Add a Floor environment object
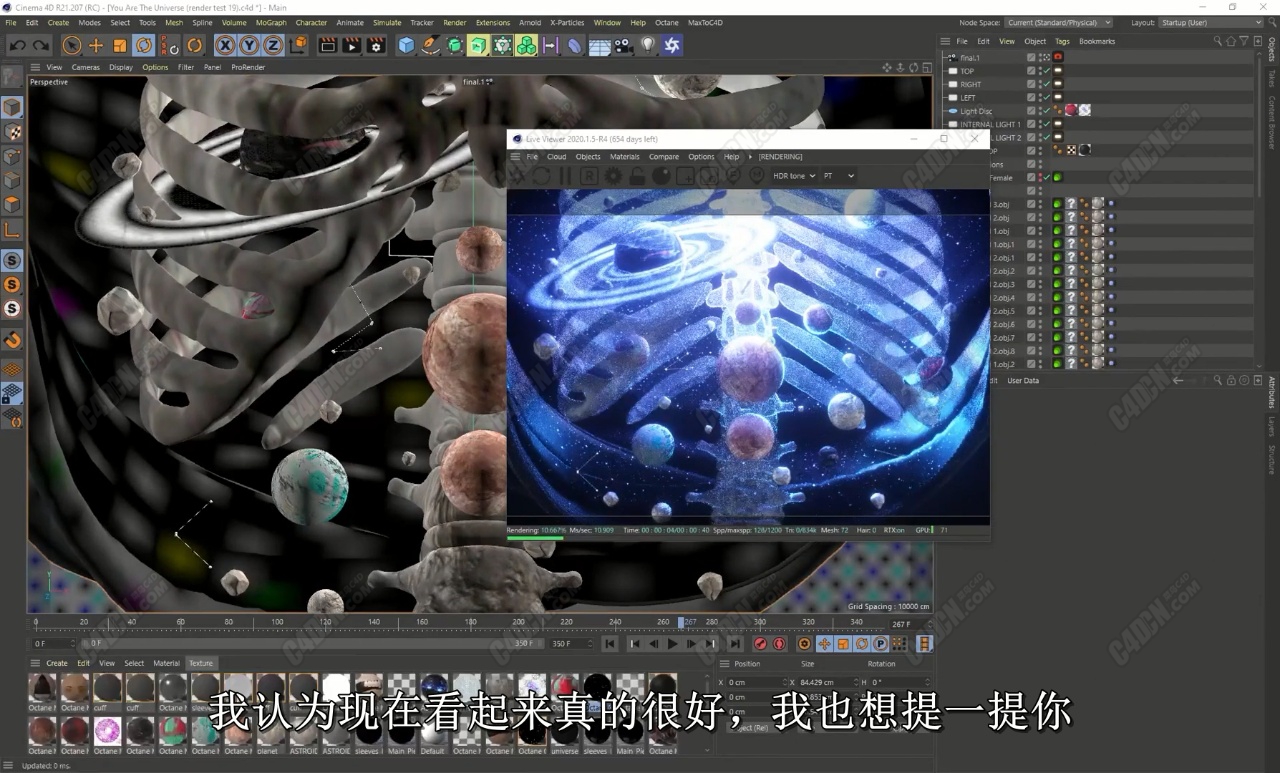1280x773 pixels. (600, 45)
